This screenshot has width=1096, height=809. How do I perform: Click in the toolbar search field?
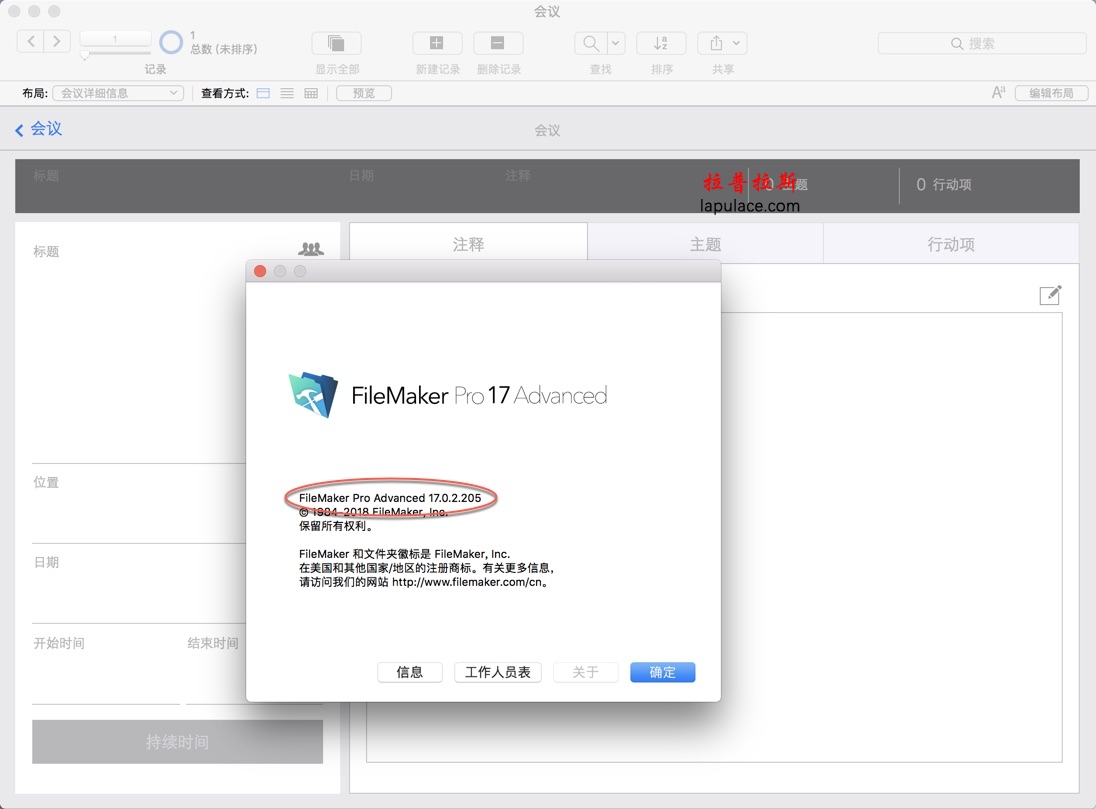[x=981, y=43]
